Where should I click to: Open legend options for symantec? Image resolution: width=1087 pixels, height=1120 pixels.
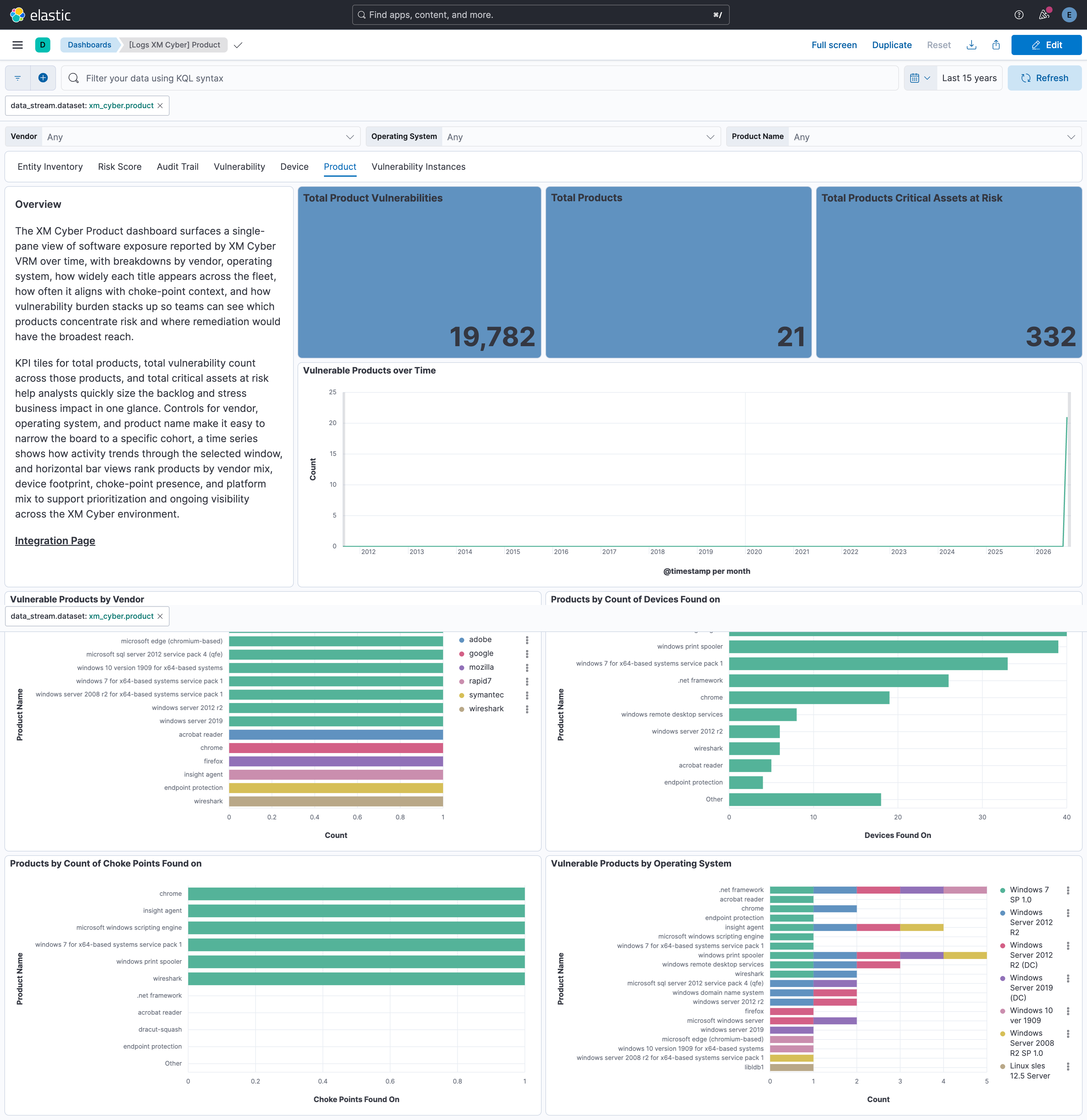pos(527,695)
